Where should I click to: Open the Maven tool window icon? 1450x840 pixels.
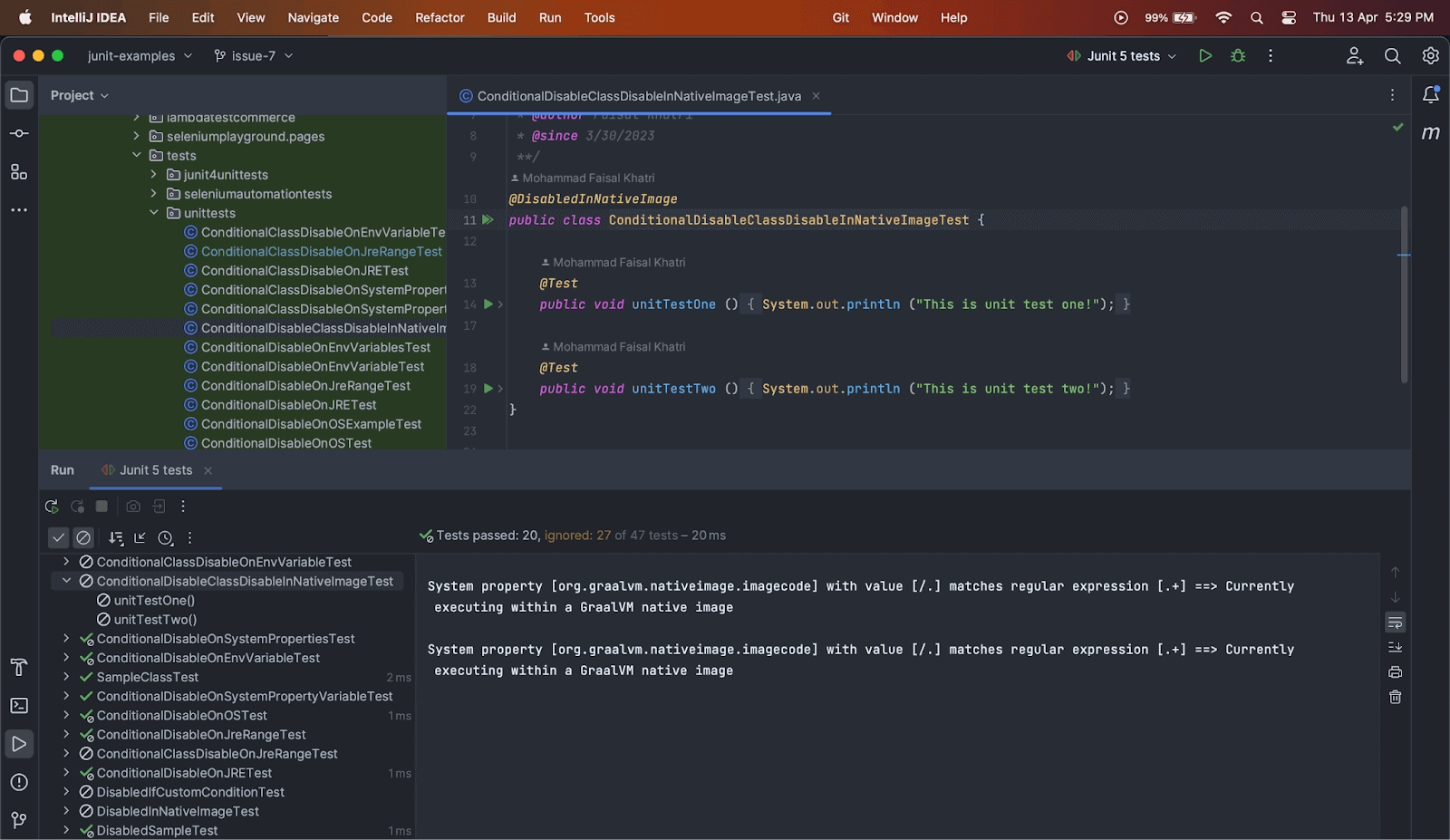tap(1430, 133)
